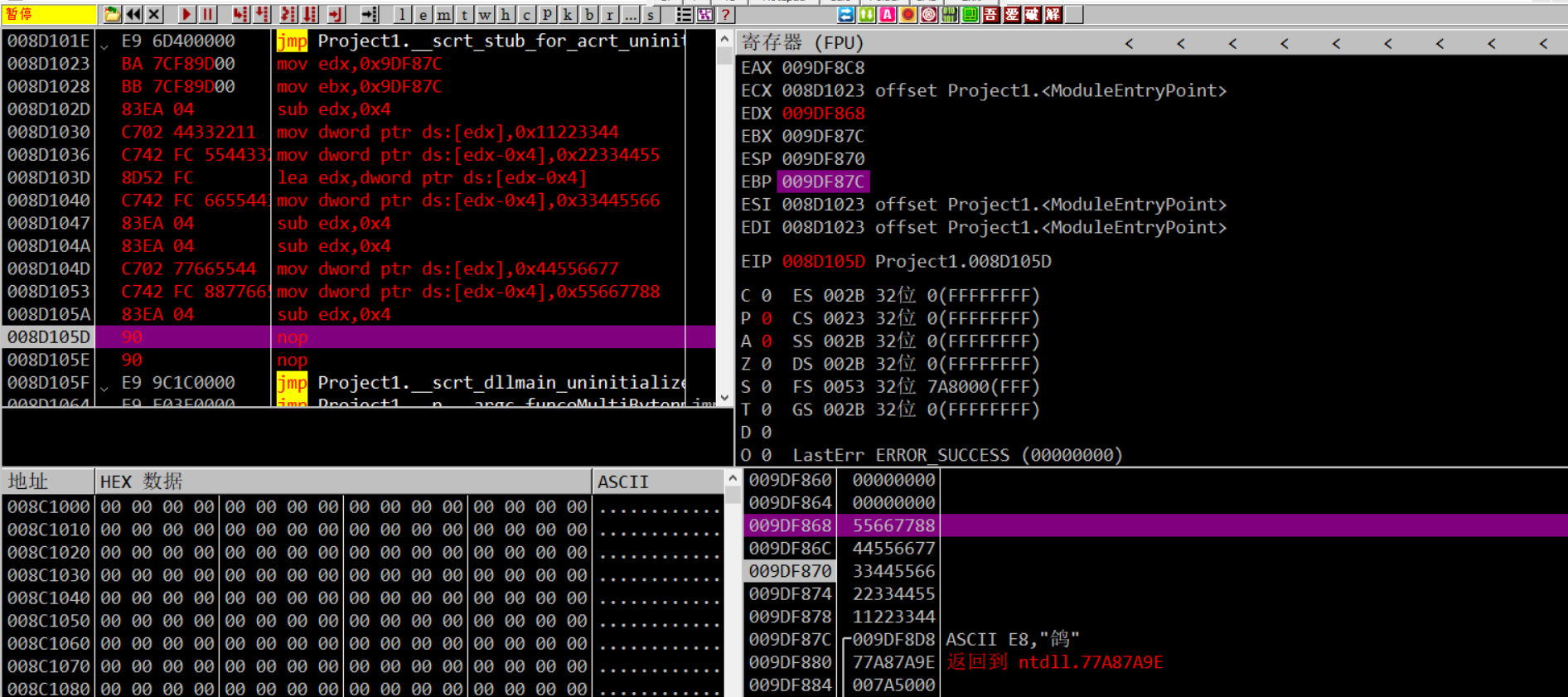Select the highlighted nop line at 008D105D

[x=360, y=337]
